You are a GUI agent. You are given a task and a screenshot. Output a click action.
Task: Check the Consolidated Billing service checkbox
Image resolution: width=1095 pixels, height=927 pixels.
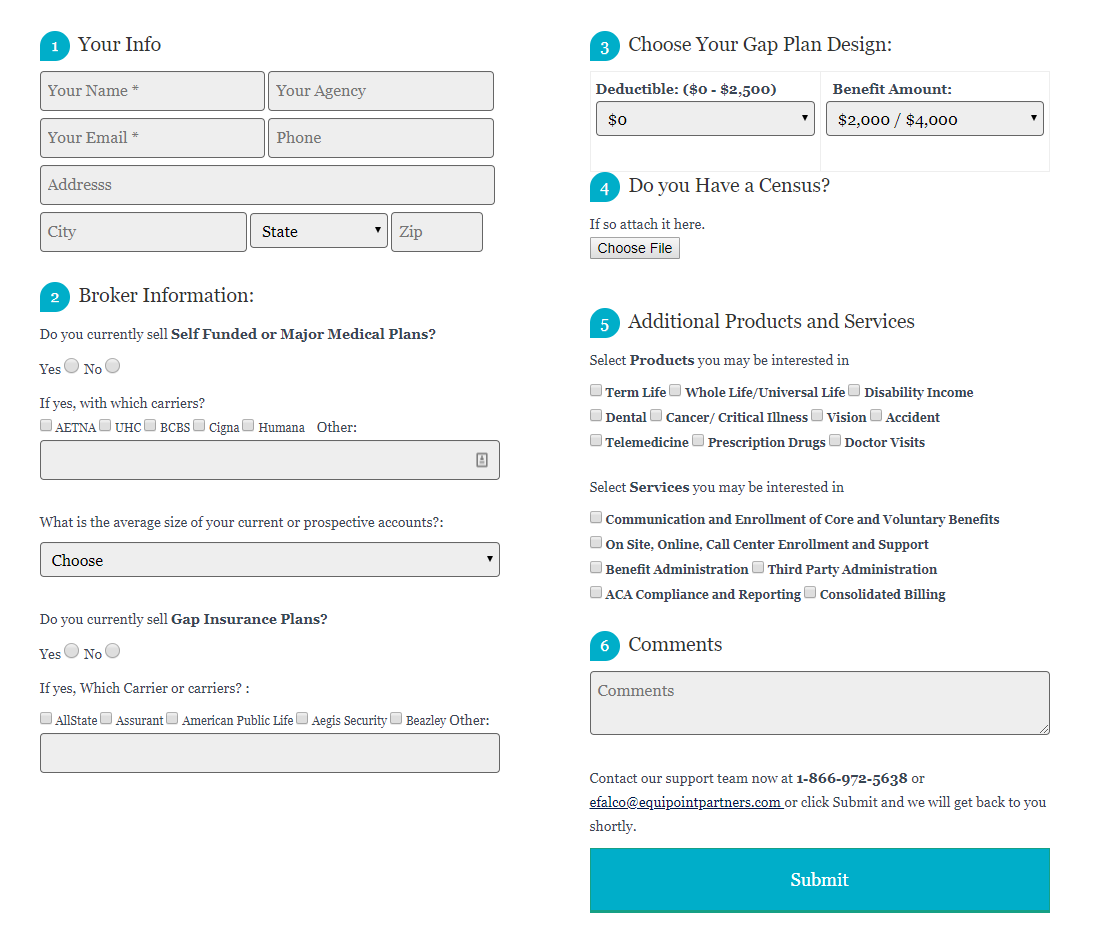point(811,593)
